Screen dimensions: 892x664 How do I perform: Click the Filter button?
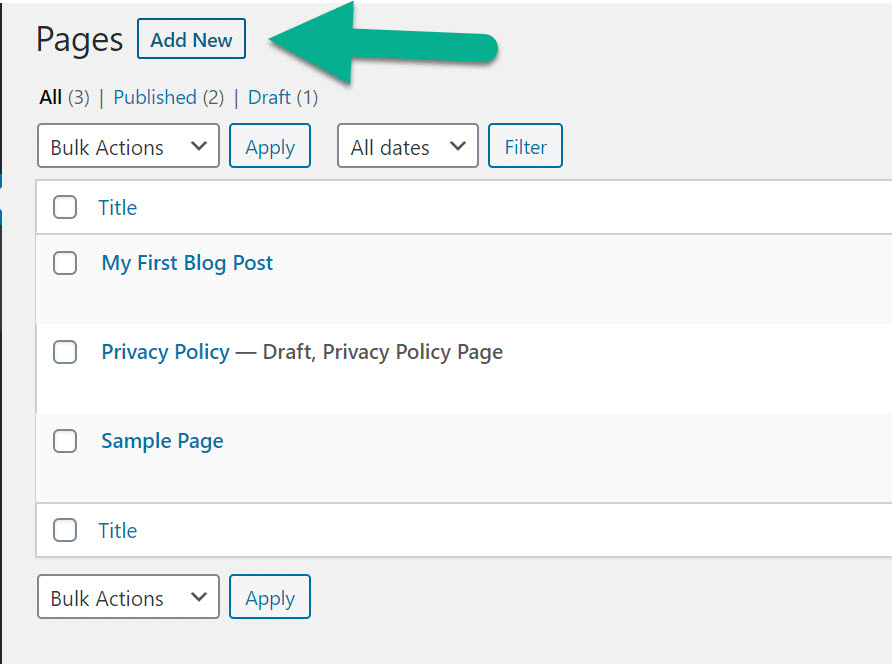525,145
